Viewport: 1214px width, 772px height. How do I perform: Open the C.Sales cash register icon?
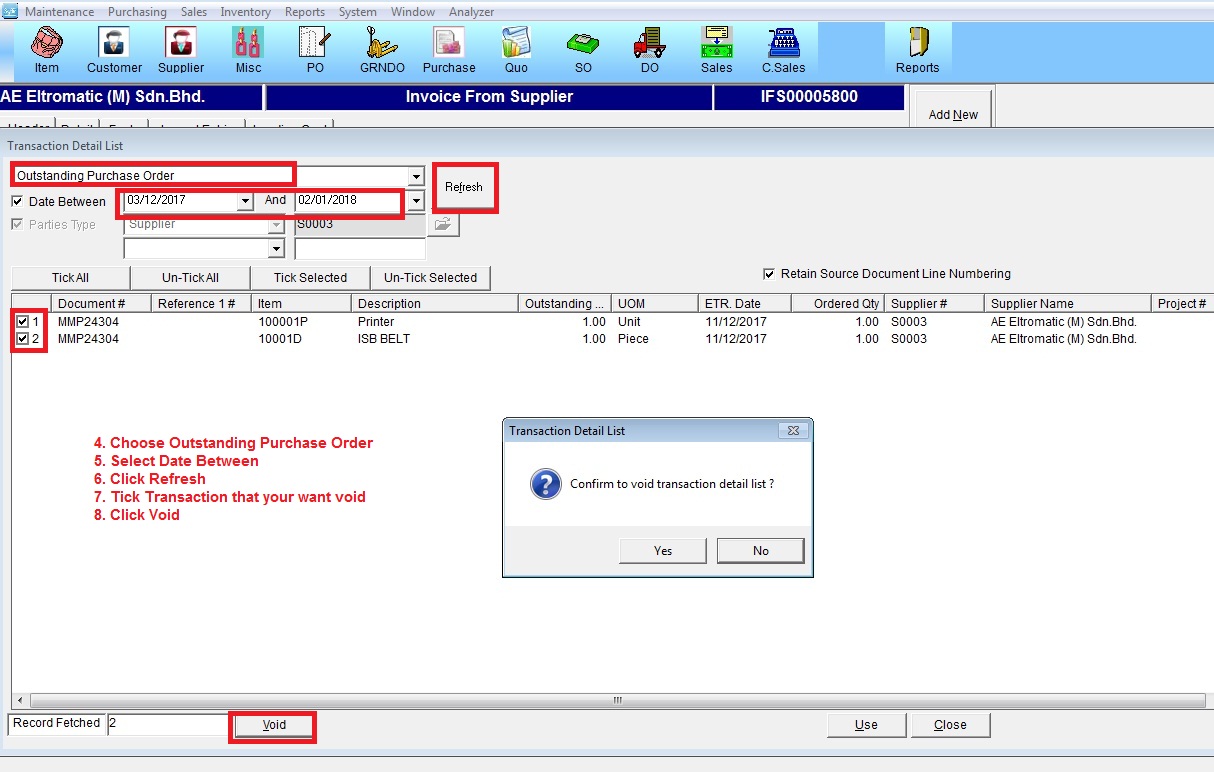pos(784,50)
